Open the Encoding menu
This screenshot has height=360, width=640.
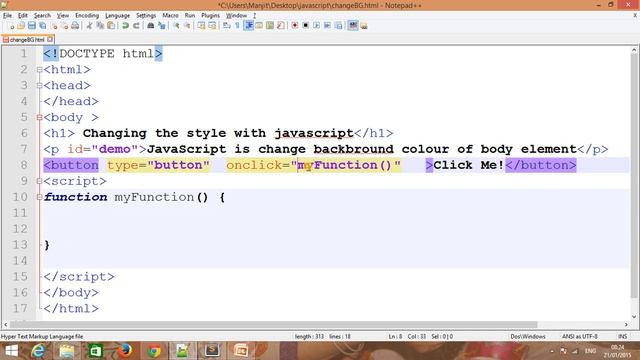[x=87, y=16]
